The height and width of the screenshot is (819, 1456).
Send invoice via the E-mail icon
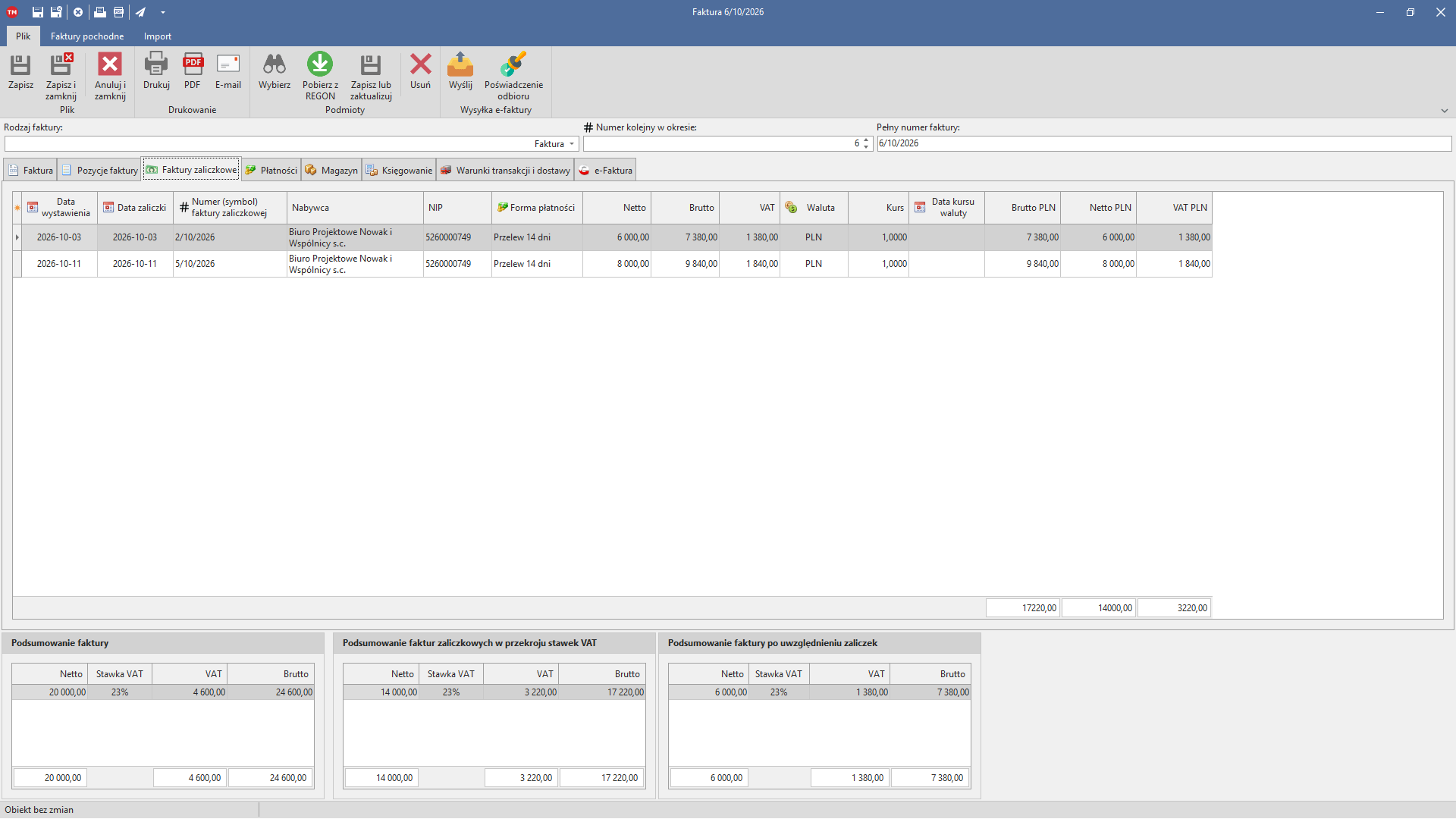tap(228, 64)
